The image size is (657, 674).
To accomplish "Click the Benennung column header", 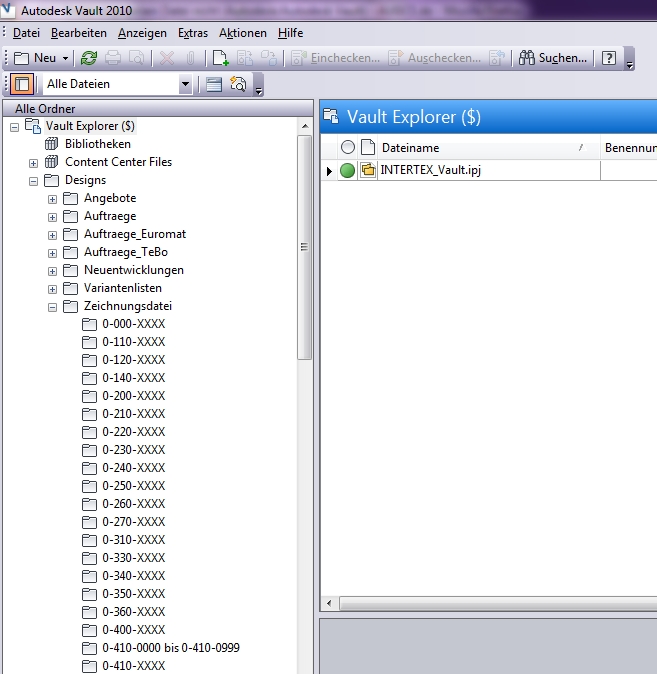I will (x=630, y=148).
